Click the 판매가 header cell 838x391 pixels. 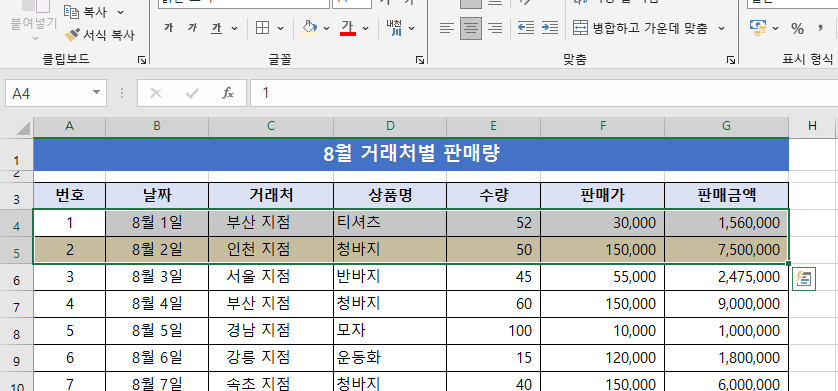602,196
